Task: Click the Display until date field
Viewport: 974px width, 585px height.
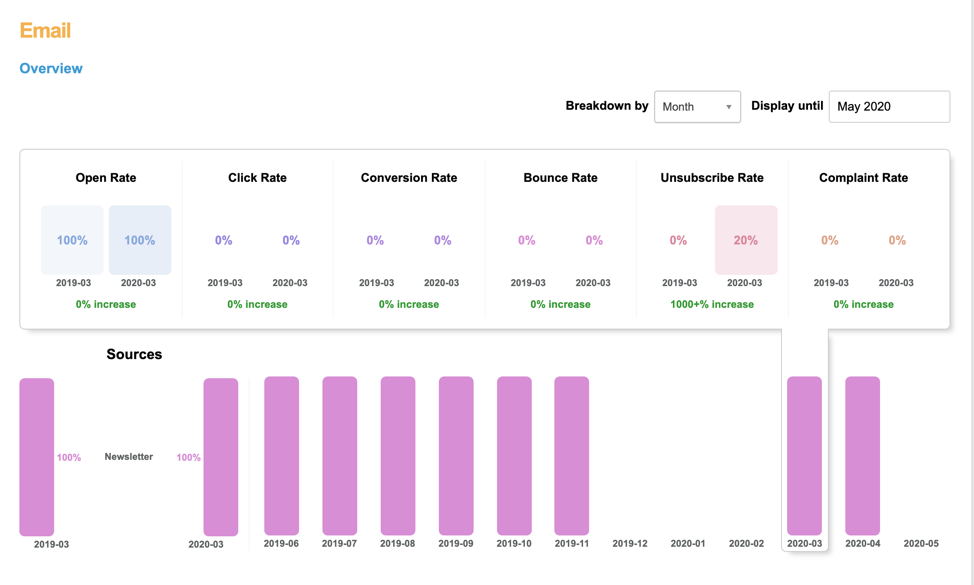Action: click(x=888, y=107)
